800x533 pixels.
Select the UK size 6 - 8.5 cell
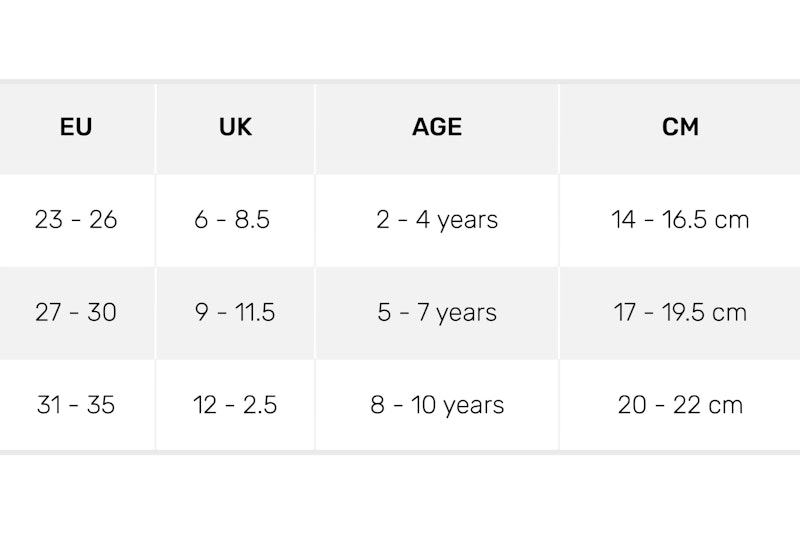point(235,220)
